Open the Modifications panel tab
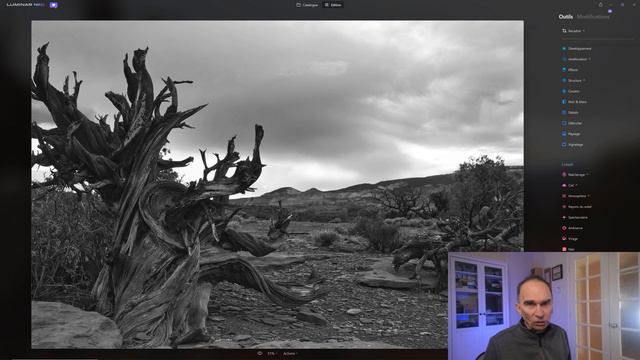Screen dimensions: 640x360 coord(593,17)
